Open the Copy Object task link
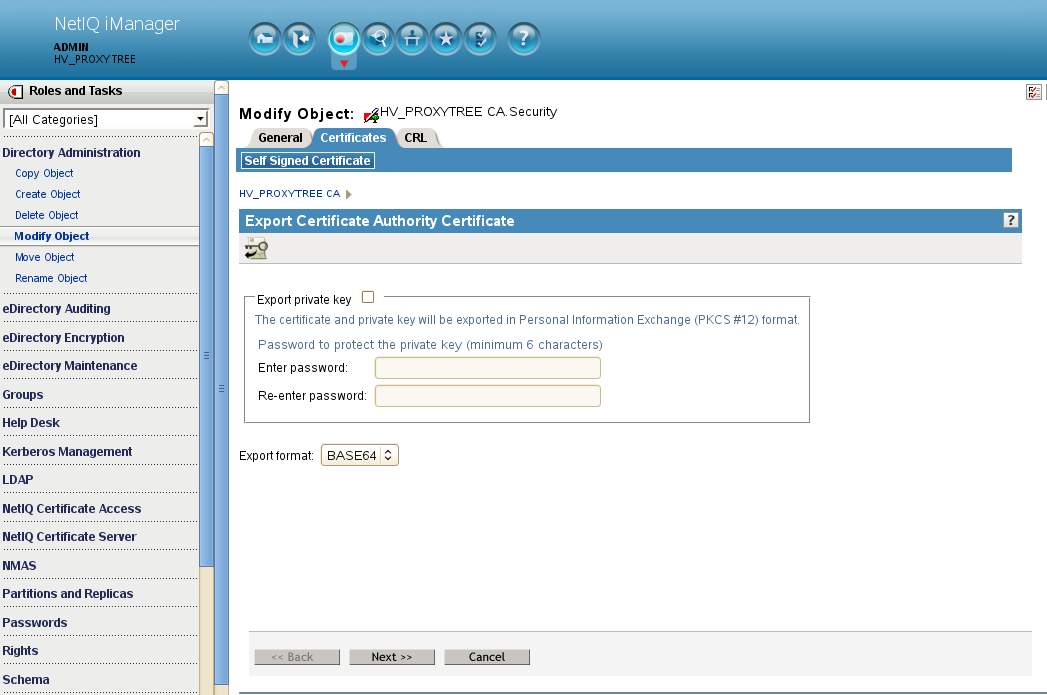Image resolution: width=1047 pixels, height=695 pixels. (44, 173)
